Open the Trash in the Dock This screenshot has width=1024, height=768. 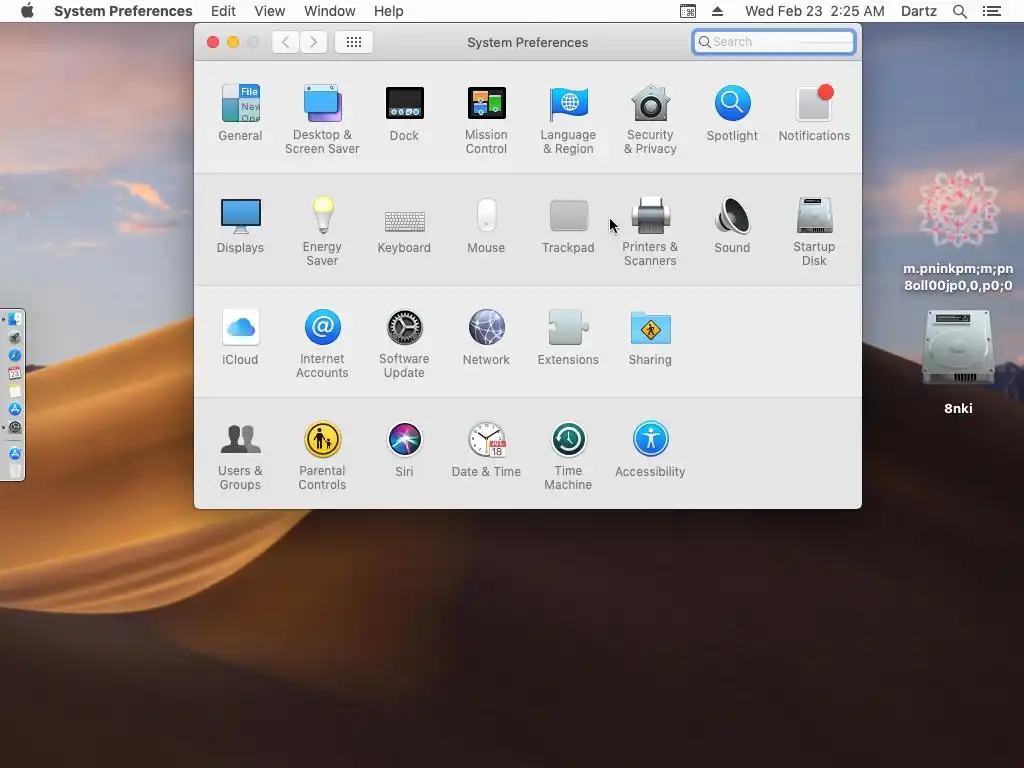click(x=14, y=471)
